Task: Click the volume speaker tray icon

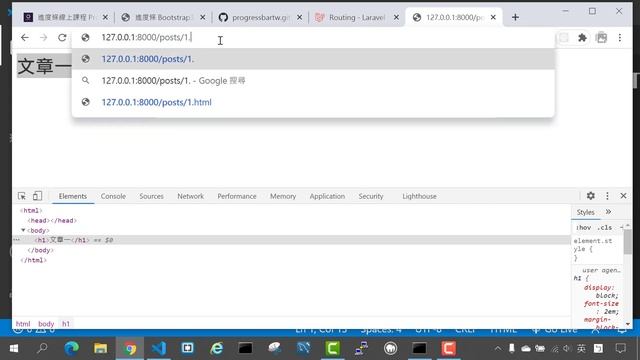Action: click(567, 349)
